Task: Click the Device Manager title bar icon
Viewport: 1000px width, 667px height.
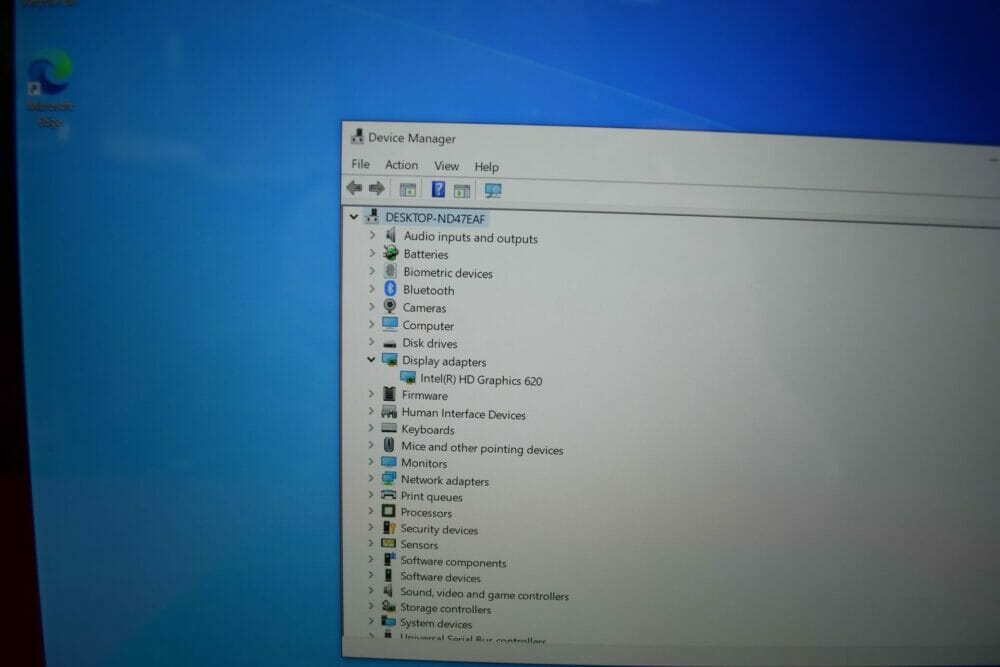Action: click(x=357, y=136)
